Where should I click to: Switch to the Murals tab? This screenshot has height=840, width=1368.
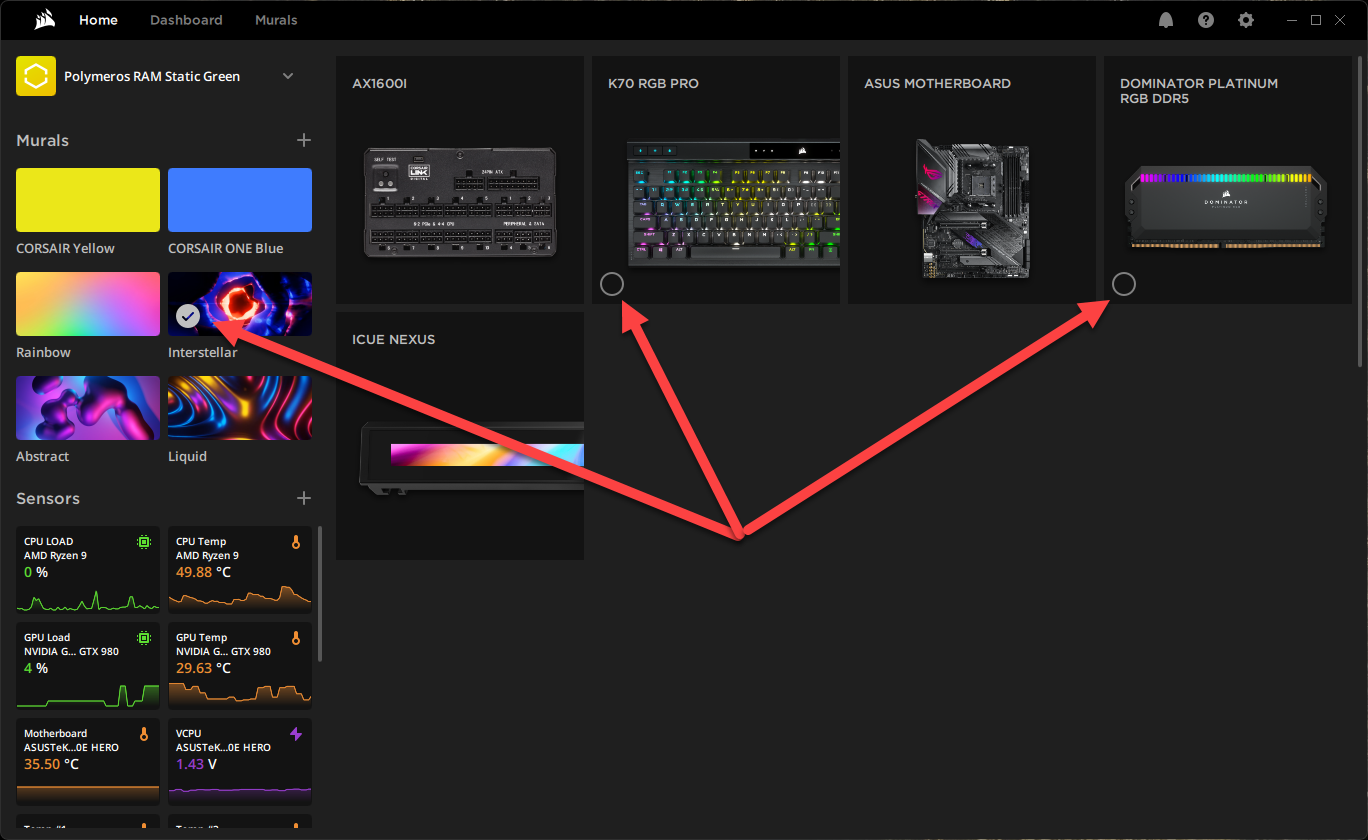coord(276,20)
